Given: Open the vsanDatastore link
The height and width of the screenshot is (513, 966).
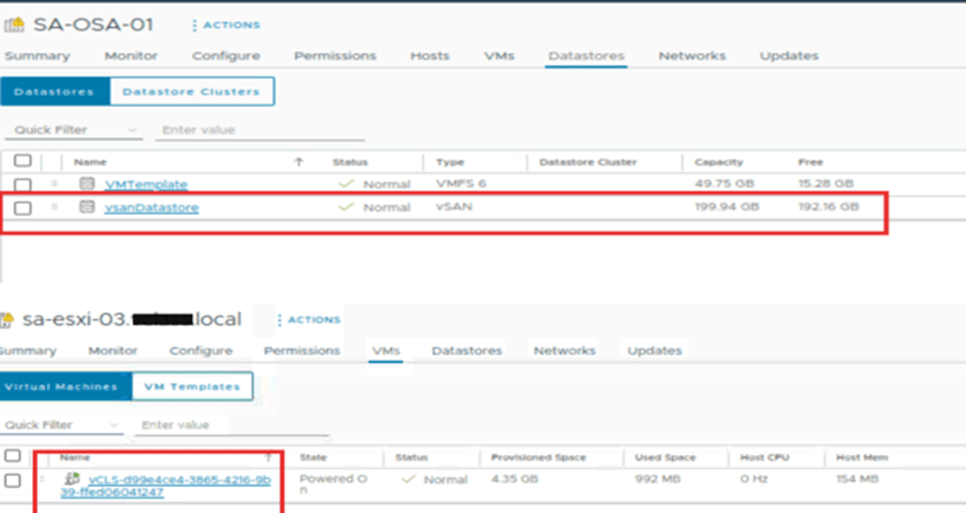Looking at the screenshot, I should click(x=152, y=207).
